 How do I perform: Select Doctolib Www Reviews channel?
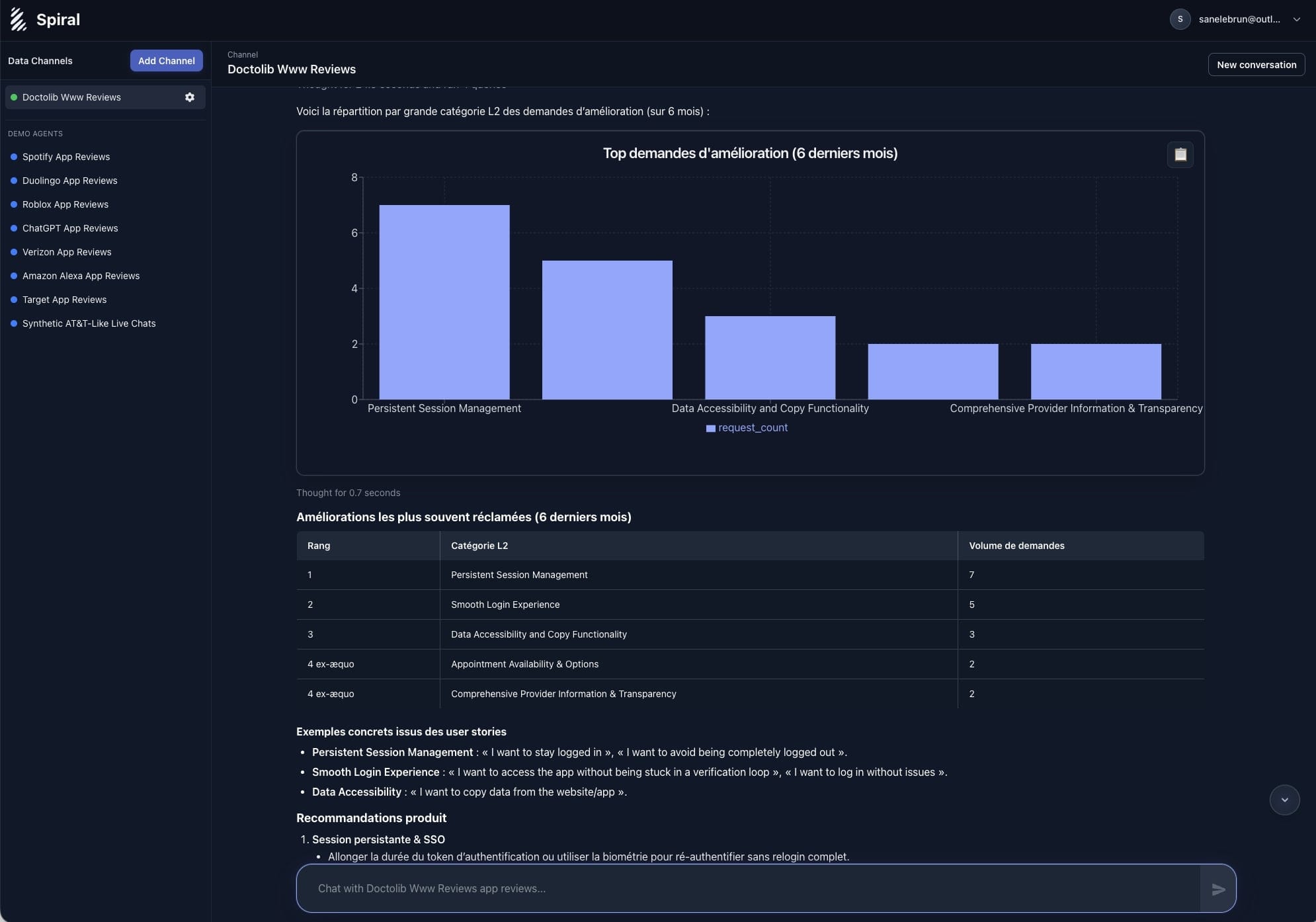[71, 97]
